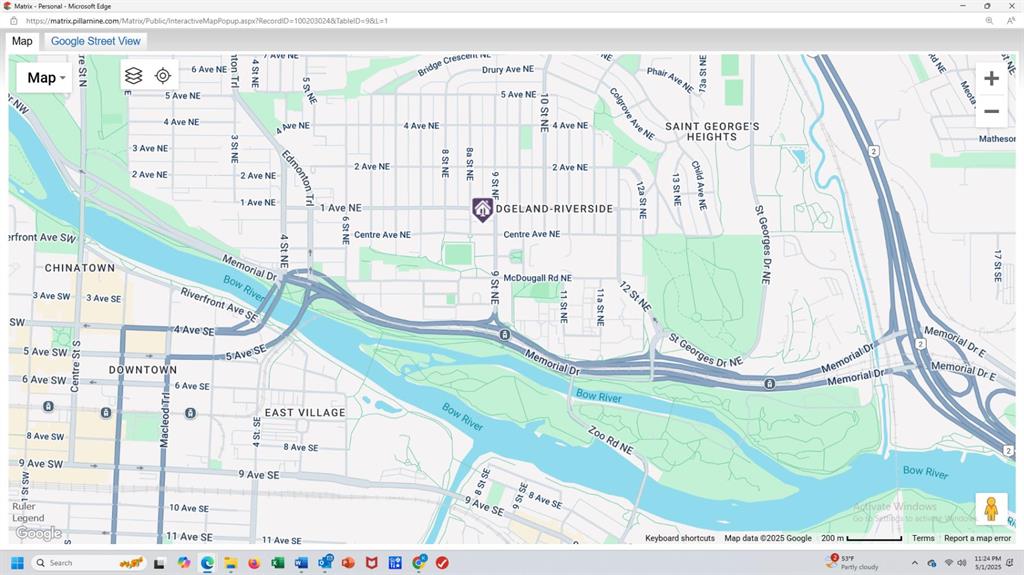Click the Street View pegman icon
This screenshot has height=575, width=1024.
pyautogui.click(x=991, y=508)
